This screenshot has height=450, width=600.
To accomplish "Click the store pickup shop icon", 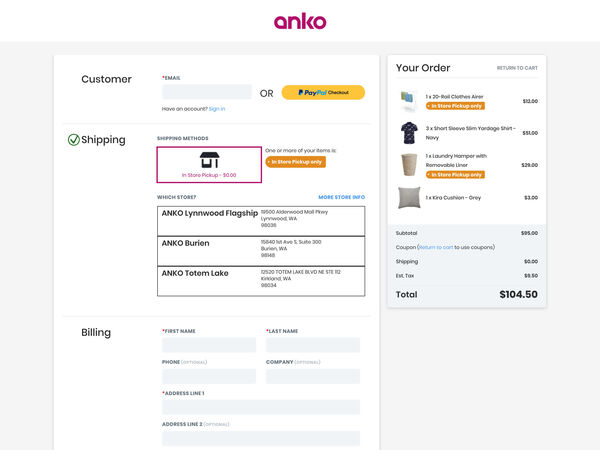I will click(209, 160).
